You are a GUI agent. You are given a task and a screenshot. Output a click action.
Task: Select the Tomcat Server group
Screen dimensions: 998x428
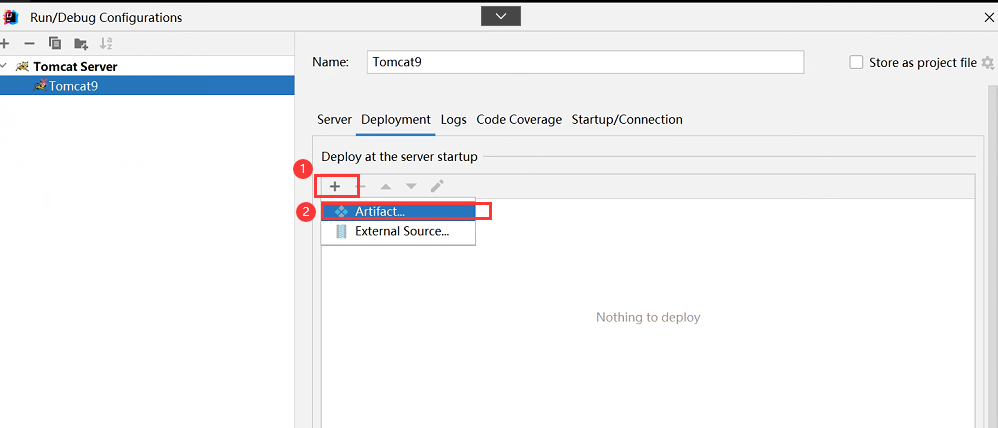point(75,66)
